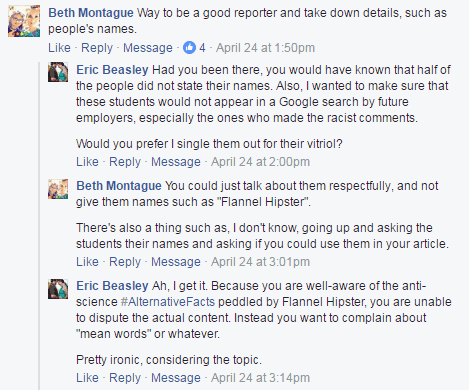Like Eric Beasley's 2:00pm reply
This screenshot has width=469, height=390.
pos(87,162)
